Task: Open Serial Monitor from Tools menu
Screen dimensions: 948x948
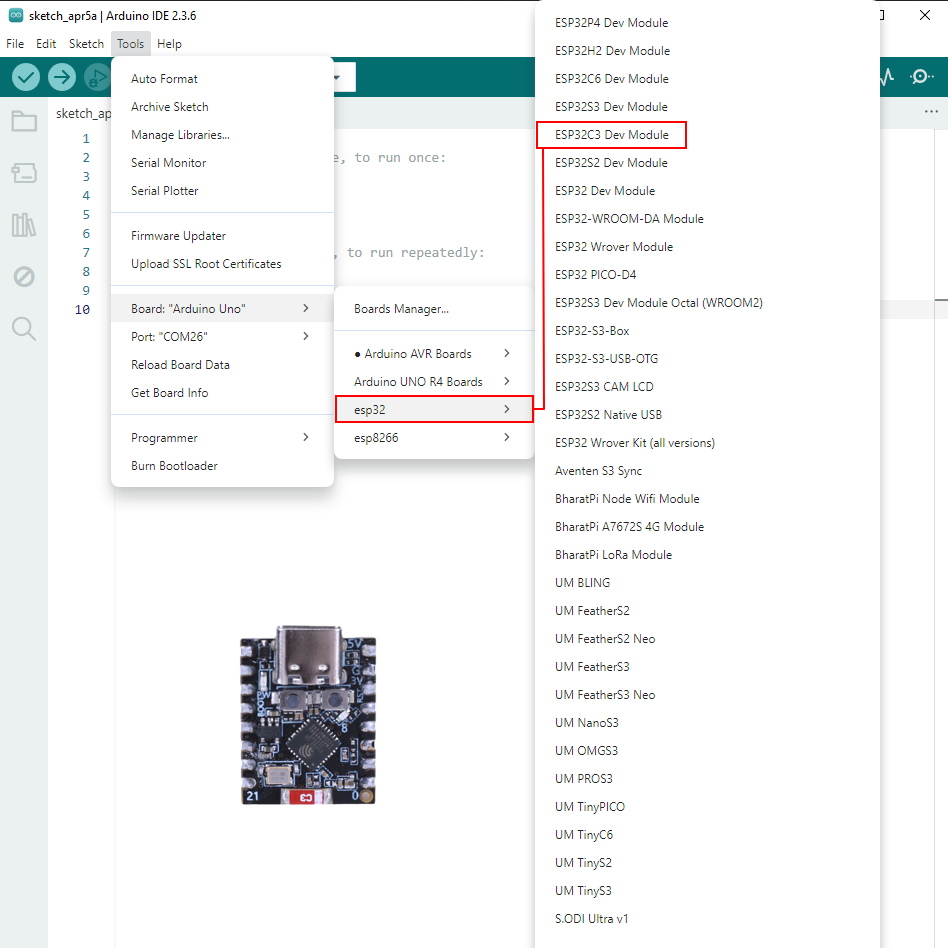Action: coord(222,163)
